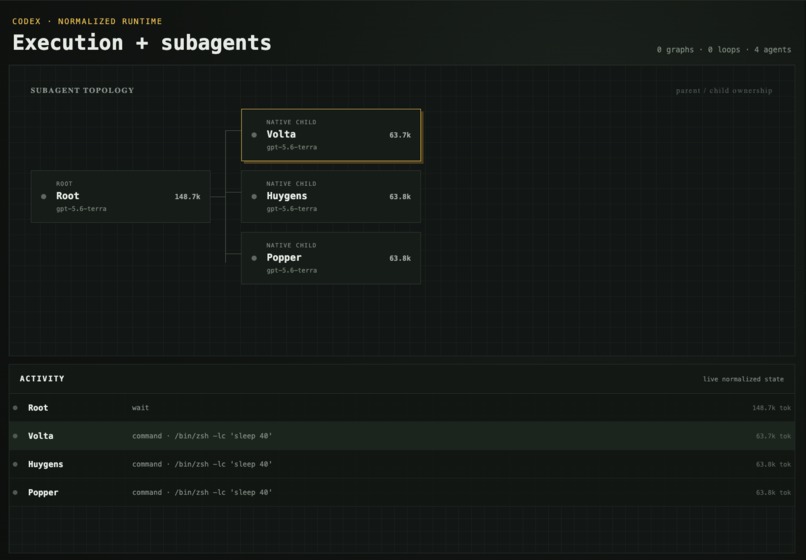Screen dimensions: 806x560
Task: Click the status dot on Popper node
Action: tap(254, 258)
